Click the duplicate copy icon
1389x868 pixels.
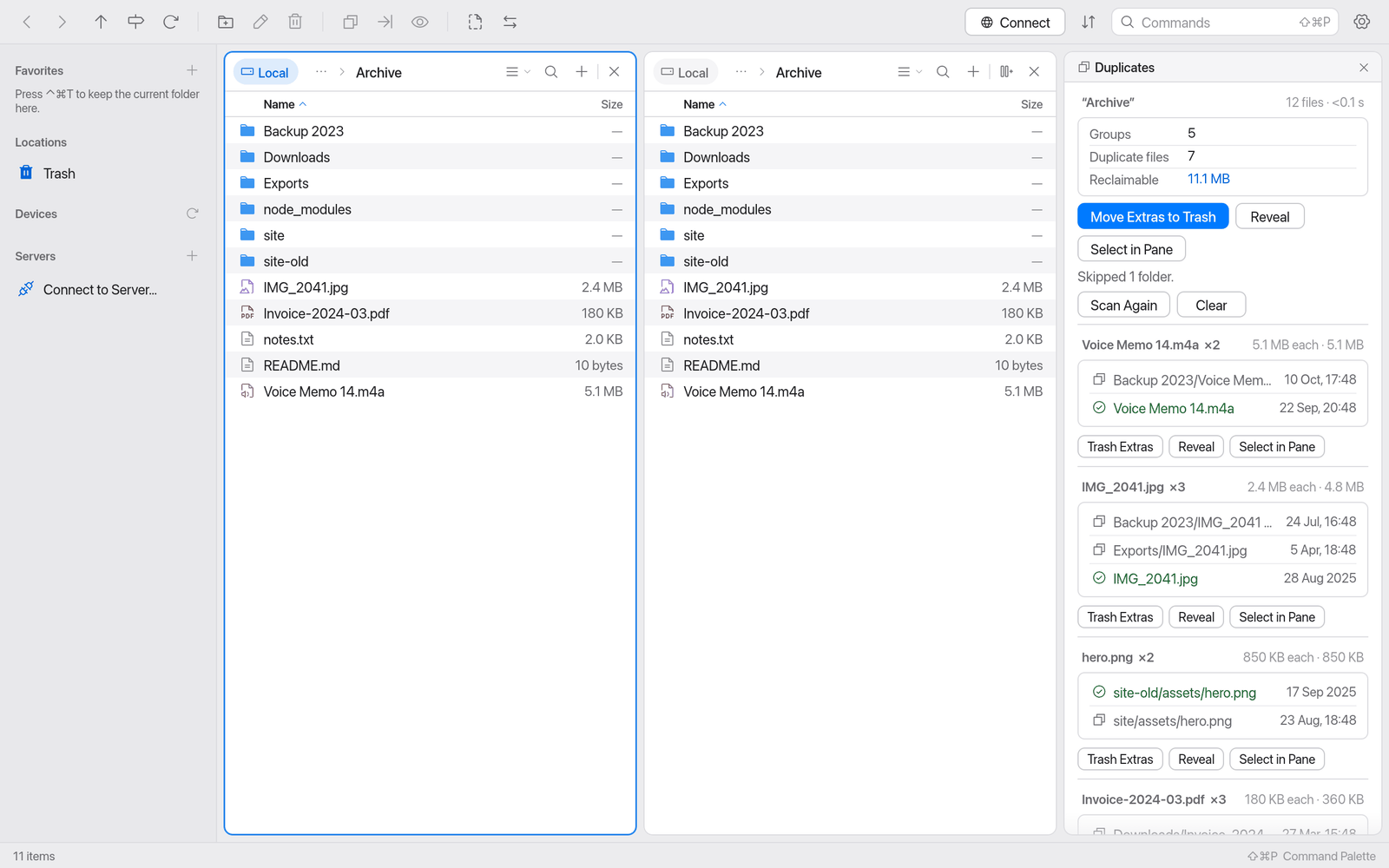pyautogui.click(x=351, y=22)
